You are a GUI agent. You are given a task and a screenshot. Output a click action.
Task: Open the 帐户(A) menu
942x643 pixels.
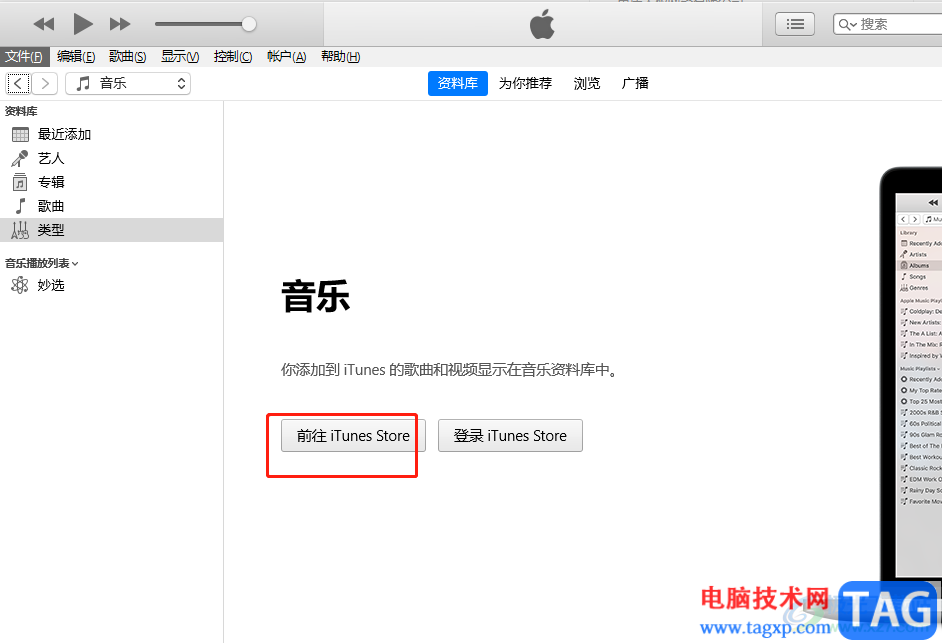[x=287, y=56]
